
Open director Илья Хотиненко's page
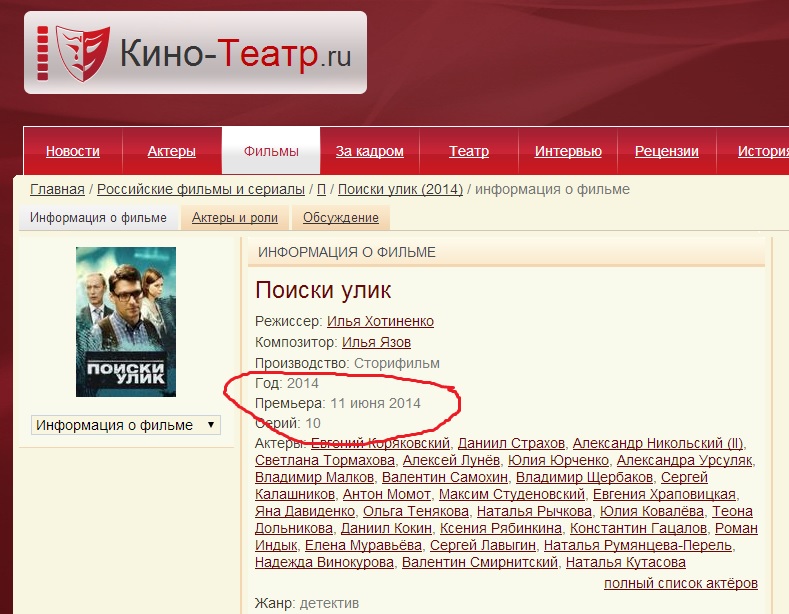pyautogui.click(x=380, y=321)
